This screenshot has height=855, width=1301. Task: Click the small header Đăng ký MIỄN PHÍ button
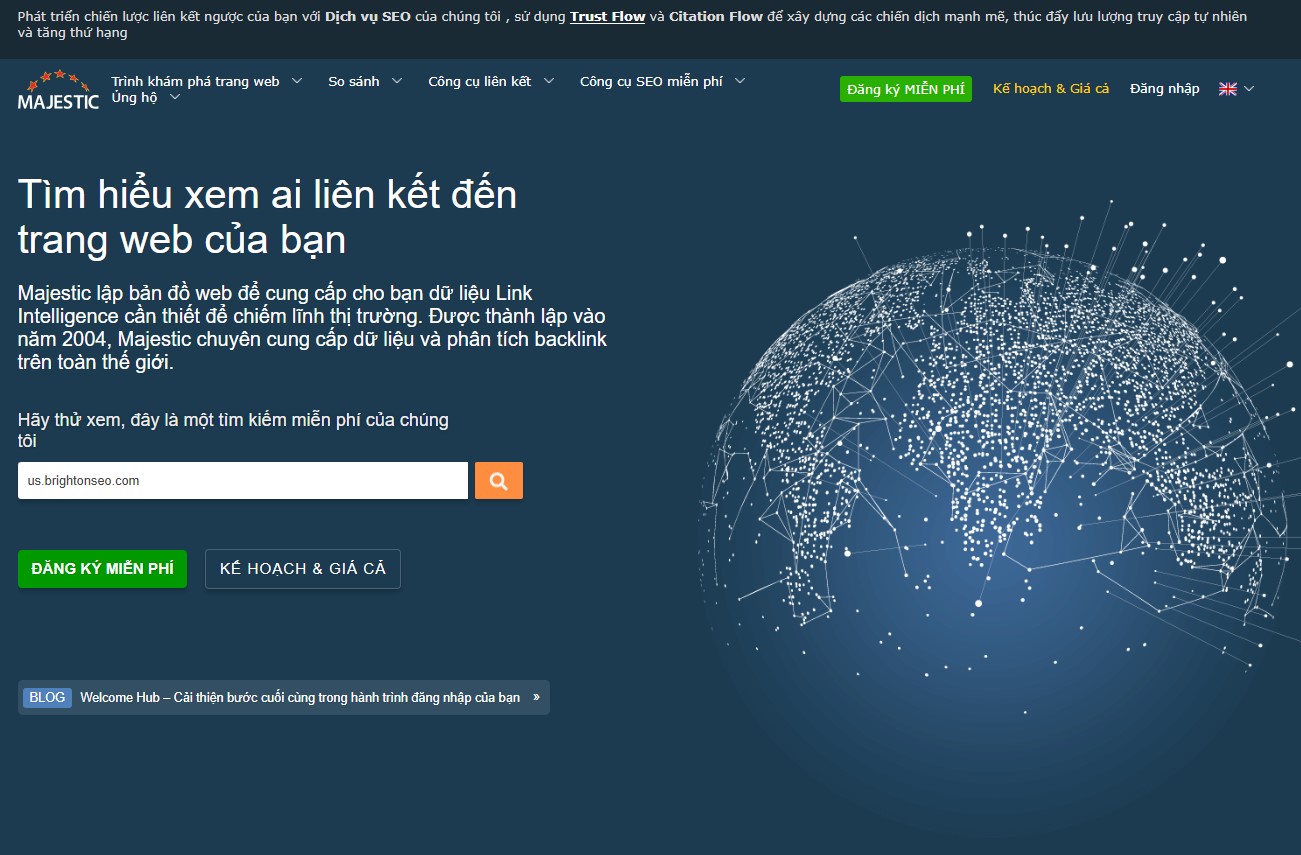coord(905,89)
